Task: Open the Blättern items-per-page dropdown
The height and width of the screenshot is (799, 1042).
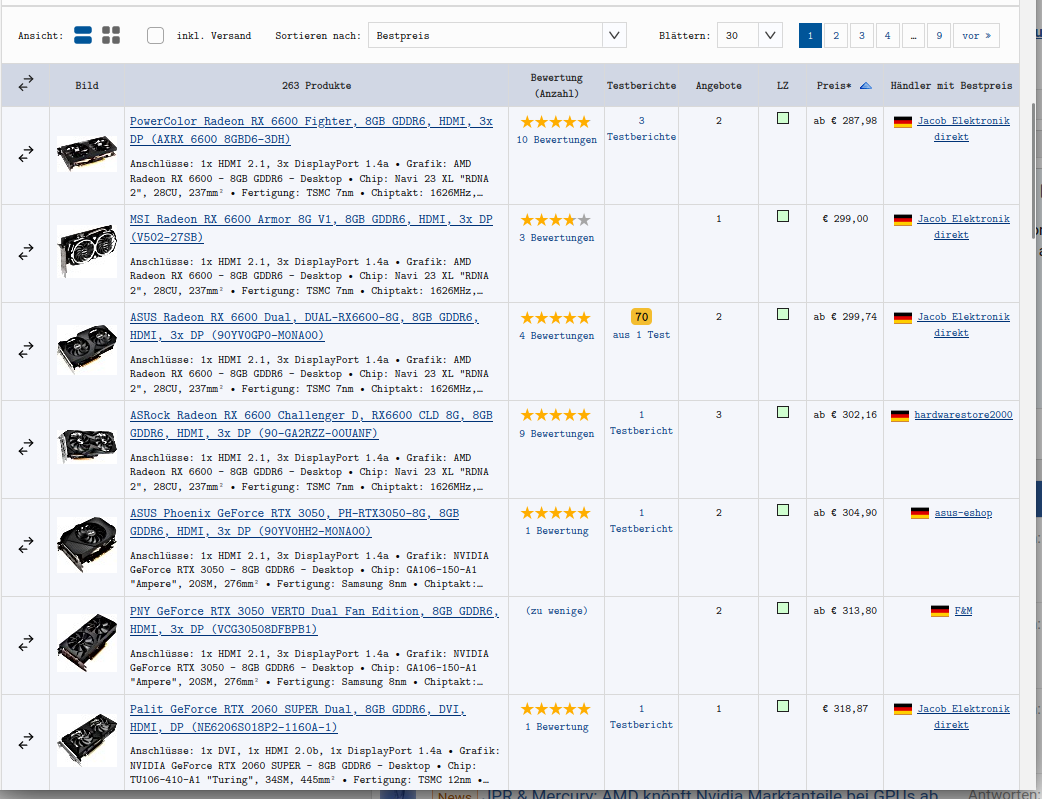Action: pos(750,35)
